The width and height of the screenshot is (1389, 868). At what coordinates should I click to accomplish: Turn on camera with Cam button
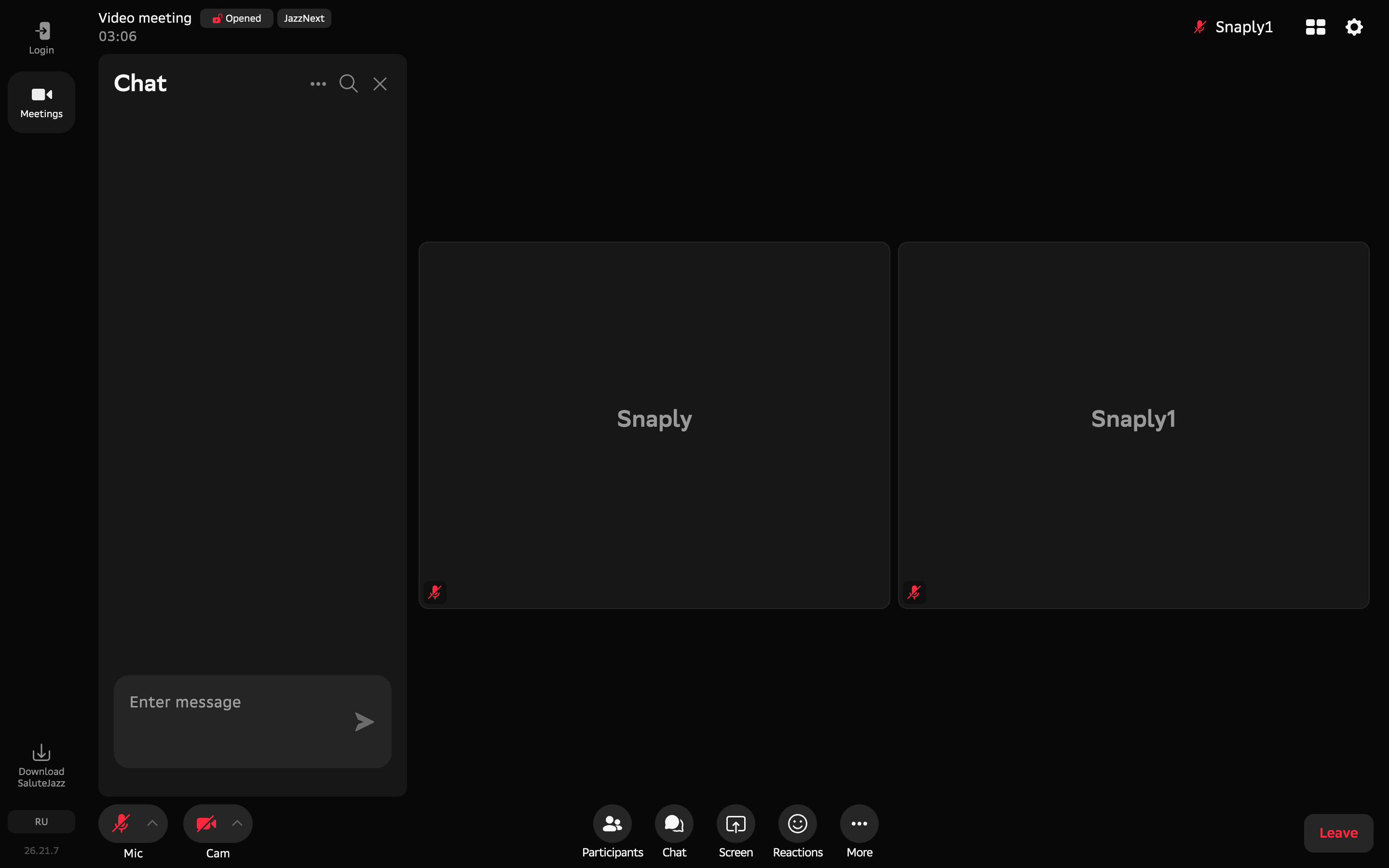(206, 823)
